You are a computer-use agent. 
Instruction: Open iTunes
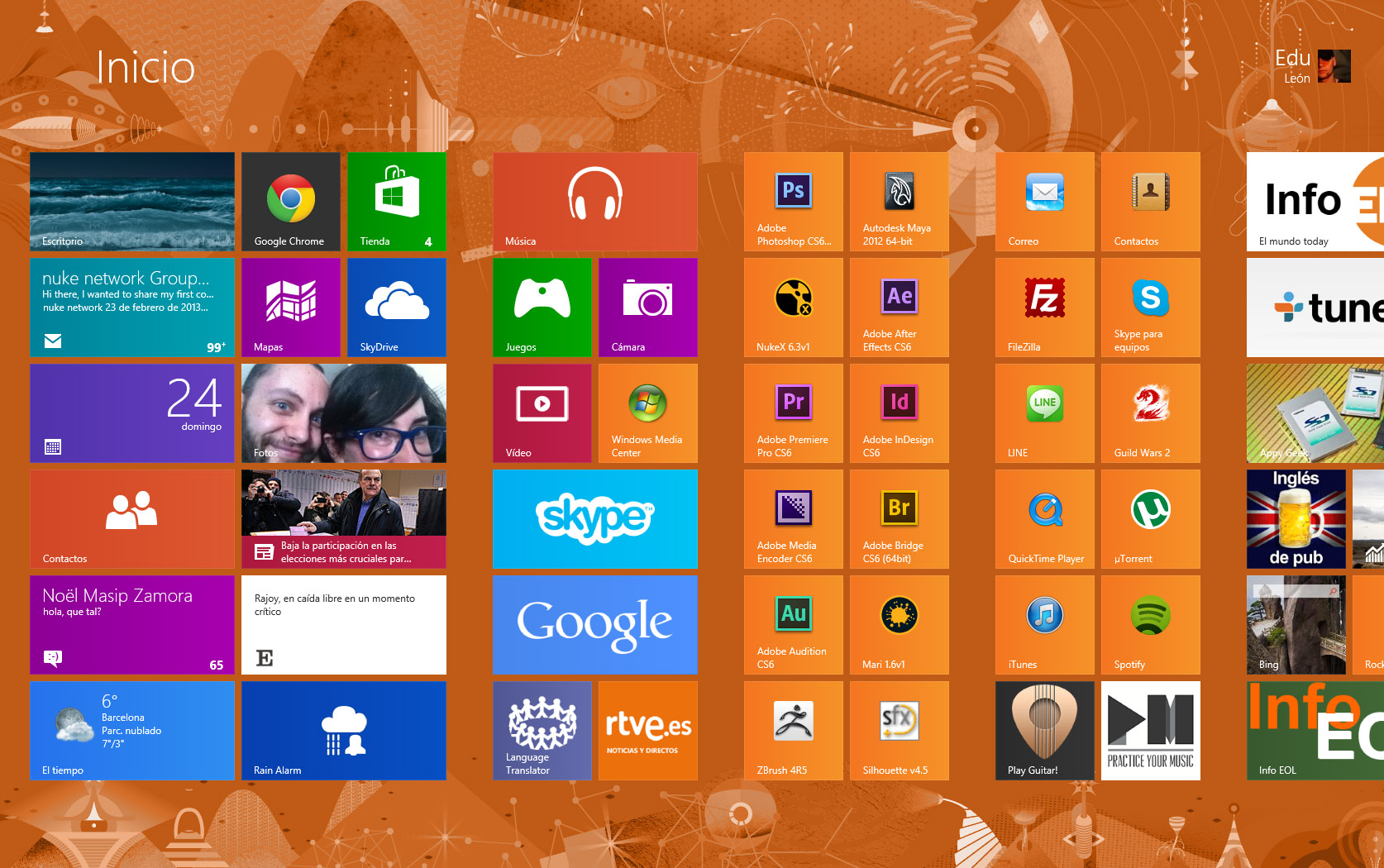pyautogui.click(x=1044, y=625)
